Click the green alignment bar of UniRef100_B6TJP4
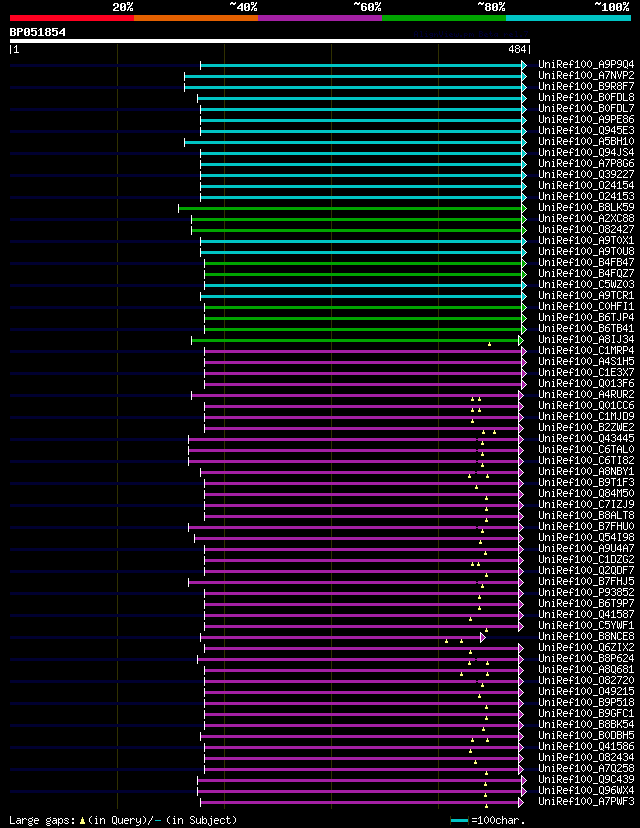This screenshot has width=640, height=828. pos(365,318)
